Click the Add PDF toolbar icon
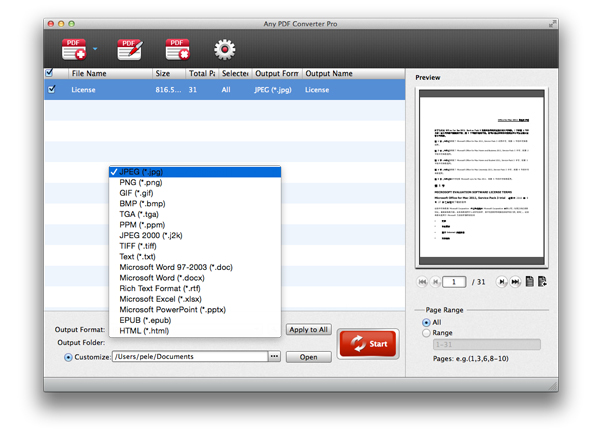 (74, 49)
